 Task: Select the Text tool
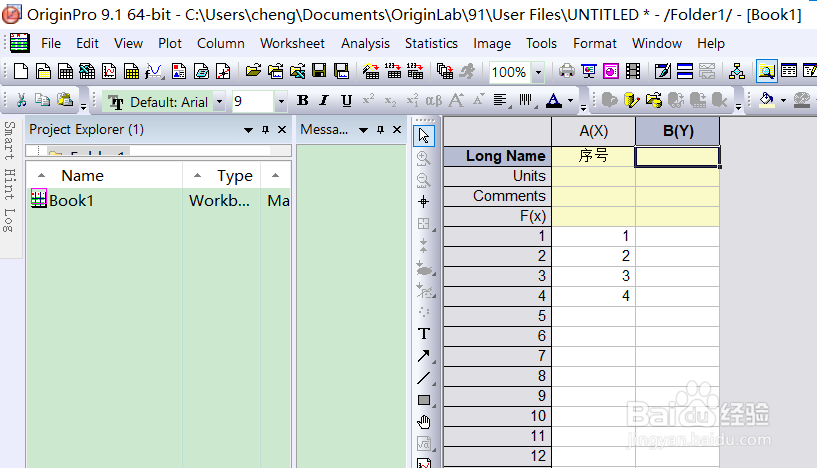point(424,334)
